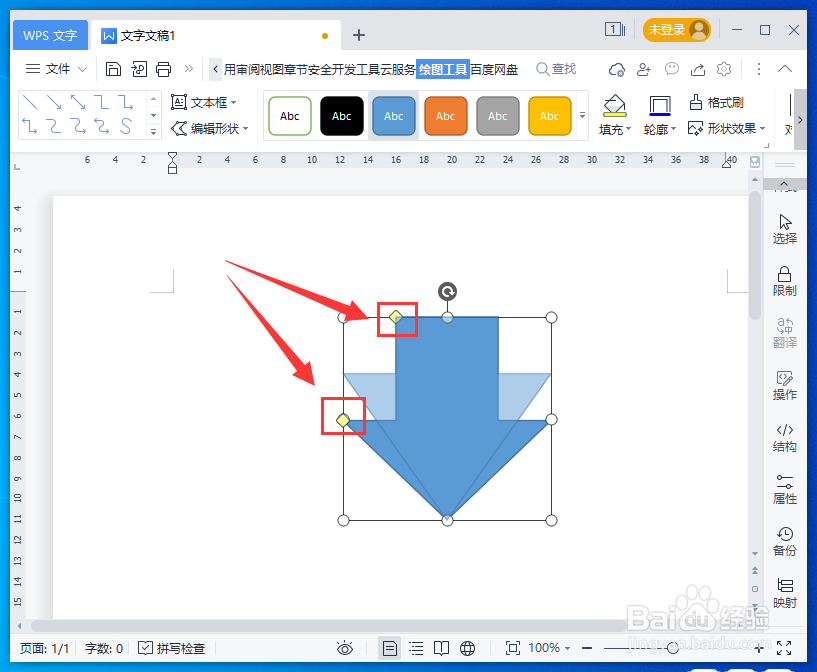Click the 备份 backup icon in sidebar

pyautogui.click(x=784, y=540)
